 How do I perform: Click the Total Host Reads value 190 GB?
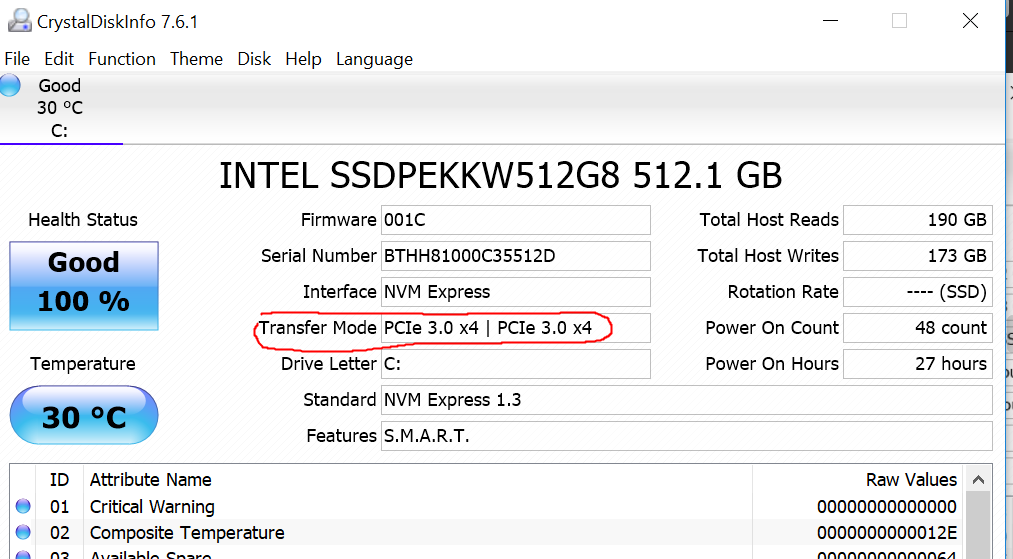coord(918,220)
